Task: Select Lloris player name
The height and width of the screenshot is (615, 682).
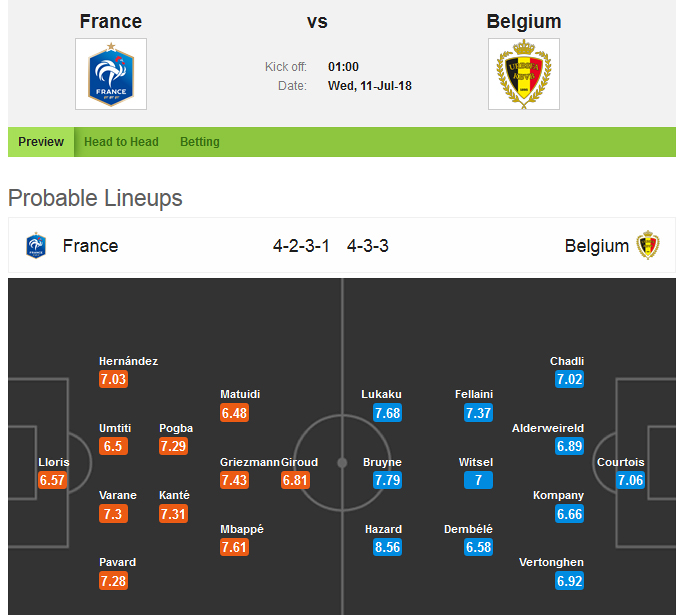Action: click(51, 462)
